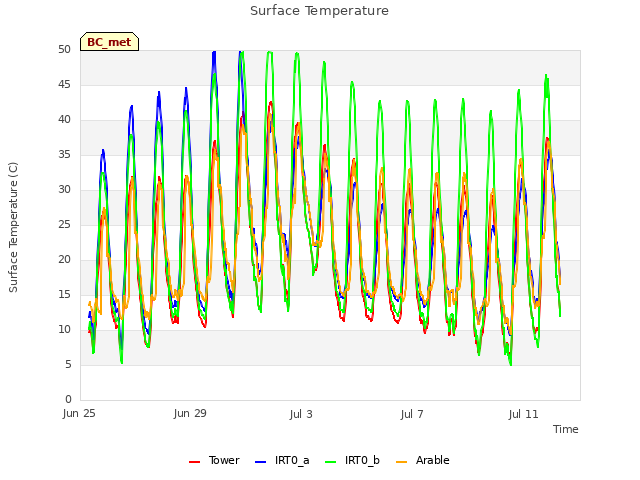Click the 25 y-axis tick label
This screenshot has width=640, height=480.
tap(64, 224)
